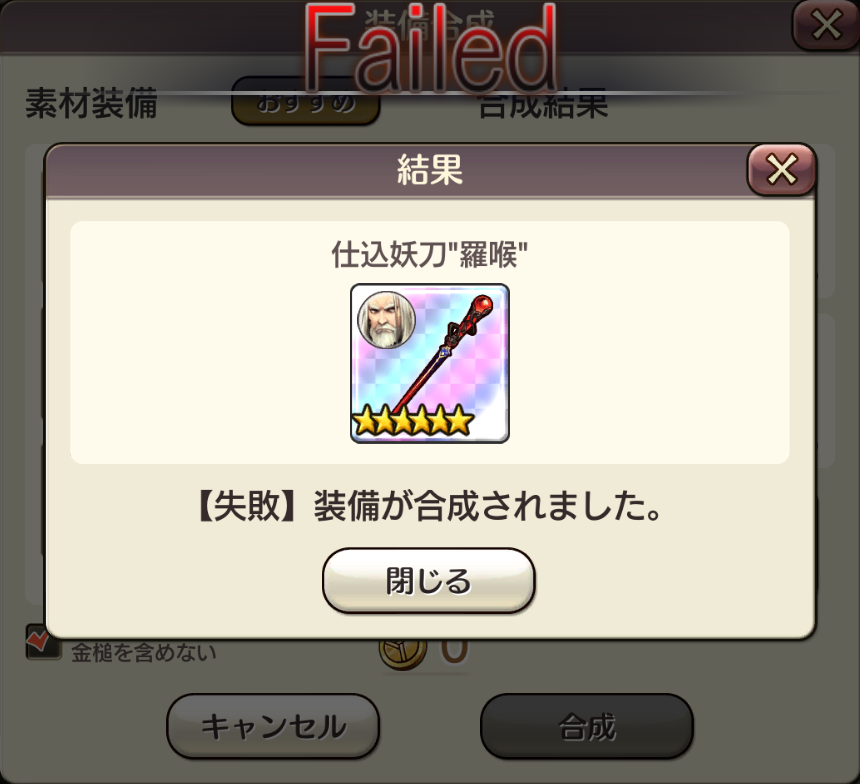
Task: Close the 結果 result popup with X
Action: (782, 170)
